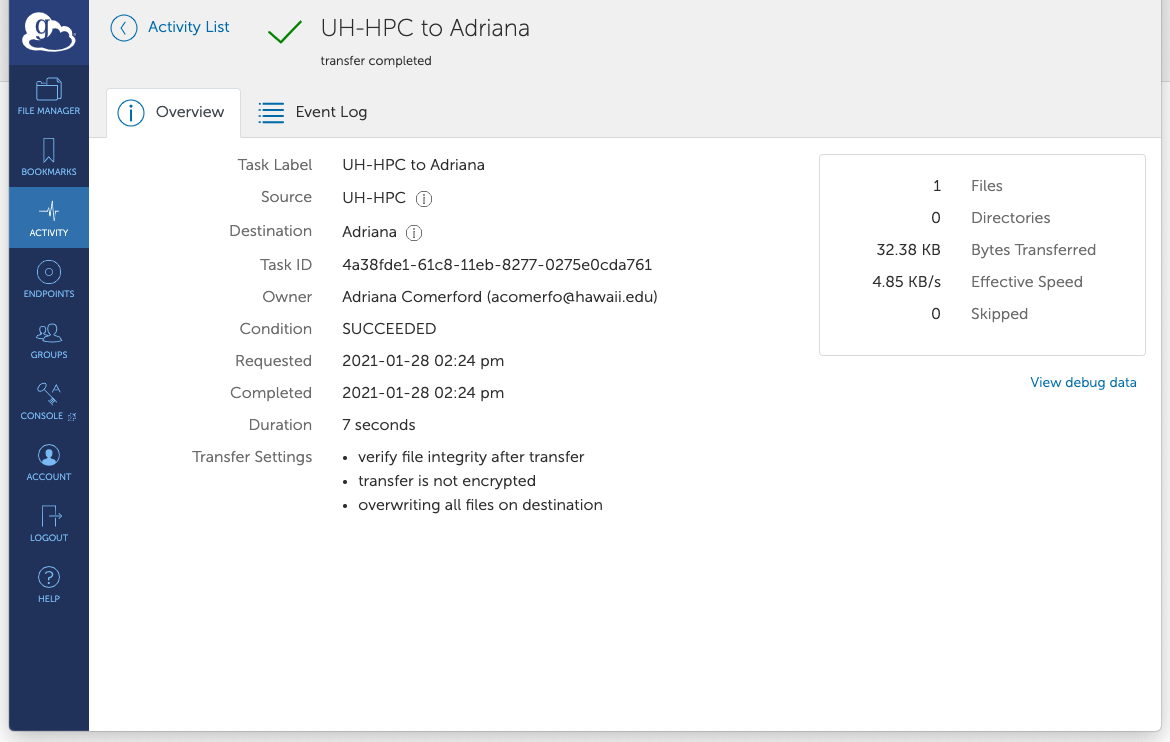
Task: Switch to the Event Log tab
Action: pos(313,112)
